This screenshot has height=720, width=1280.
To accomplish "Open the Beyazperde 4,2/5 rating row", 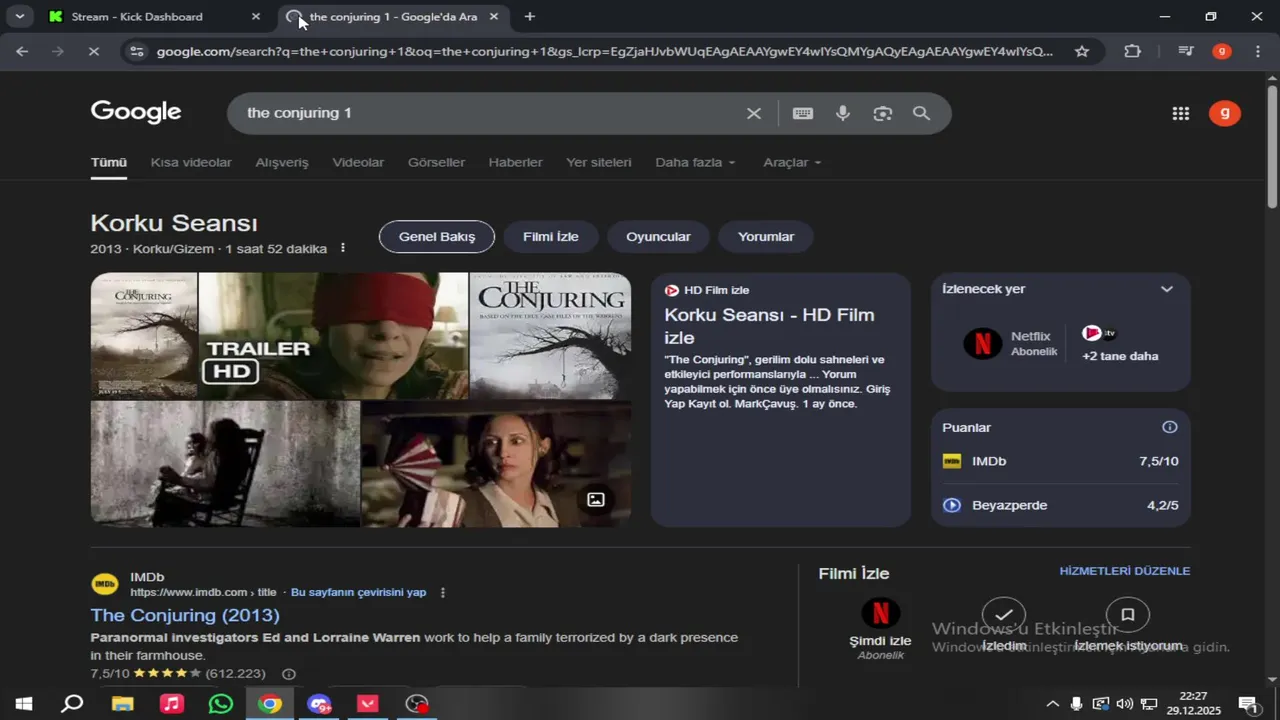I will tap(1061, 505).
